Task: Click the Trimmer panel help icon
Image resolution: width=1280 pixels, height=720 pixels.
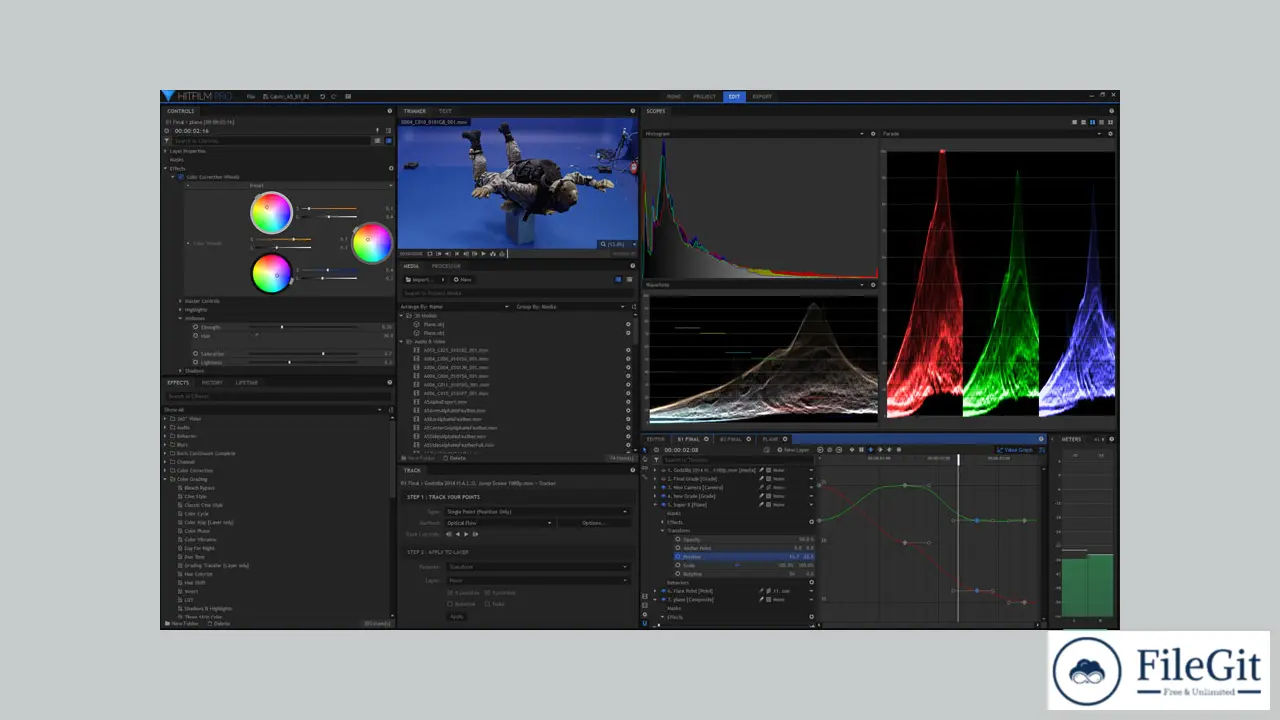Action: point(633,111)
